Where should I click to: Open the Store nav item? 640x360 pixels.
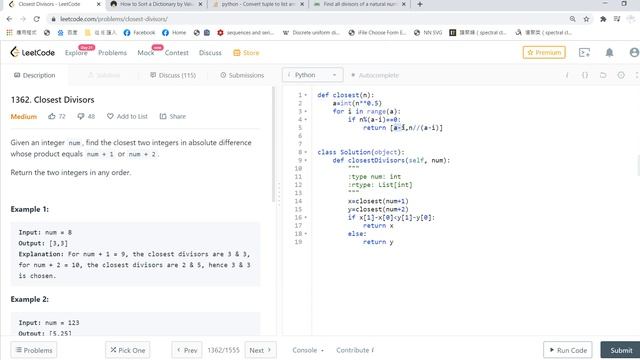[x=246, y=53]
